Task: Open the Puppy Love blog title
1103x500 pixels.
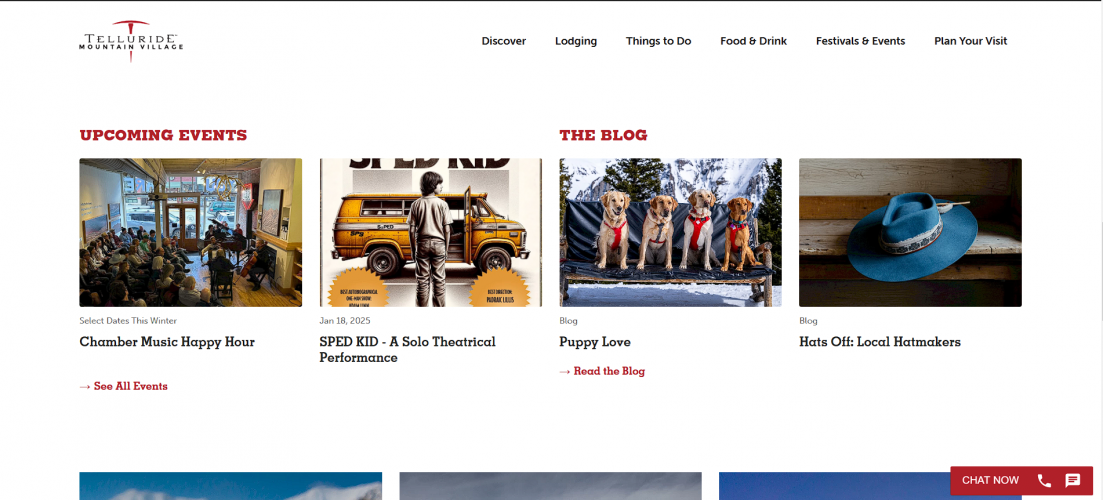Action: pyautogui.click(x=595, y=342)
